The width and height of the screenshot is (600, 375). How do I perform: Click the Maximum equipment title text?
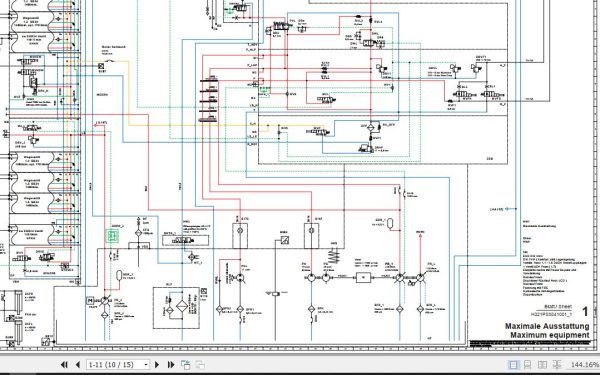click(549, 335)
